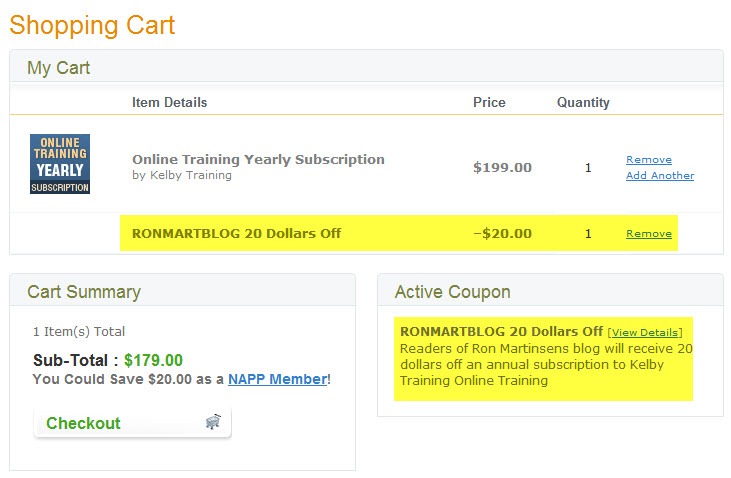731x478 pixels.
Task: Open View Details for active coupon
Action: pos(645,332)
